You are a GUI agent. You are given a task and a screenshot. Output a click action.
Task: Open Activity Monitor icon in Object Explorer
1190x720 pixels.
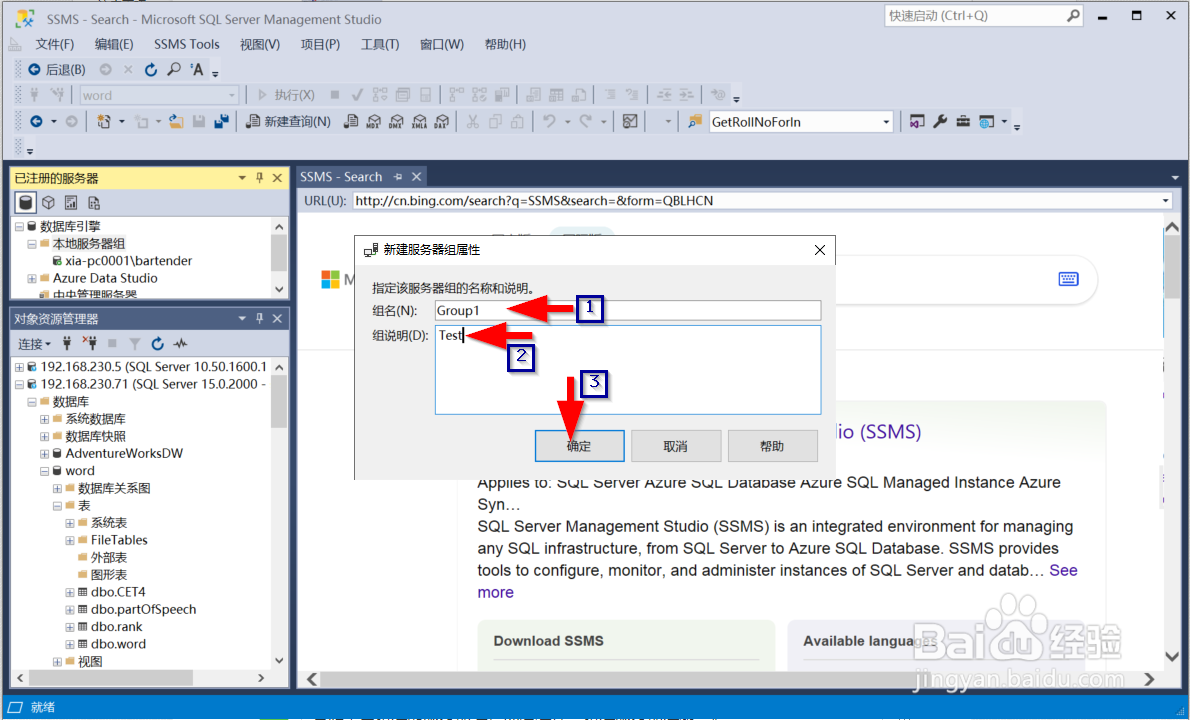[180, 344]
